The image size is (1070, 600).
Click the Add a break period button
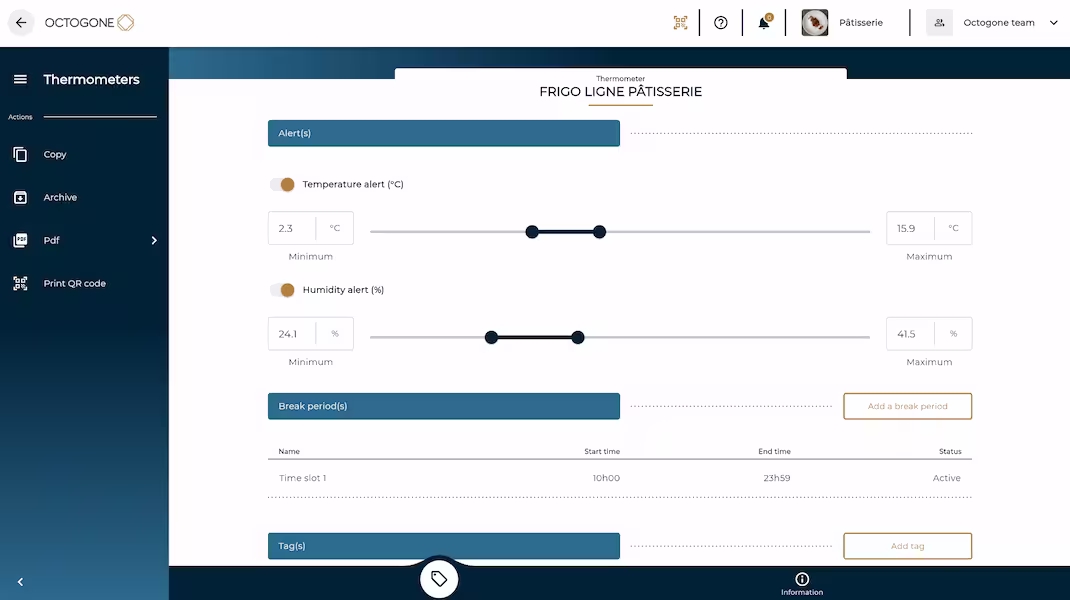click(907, 406)
